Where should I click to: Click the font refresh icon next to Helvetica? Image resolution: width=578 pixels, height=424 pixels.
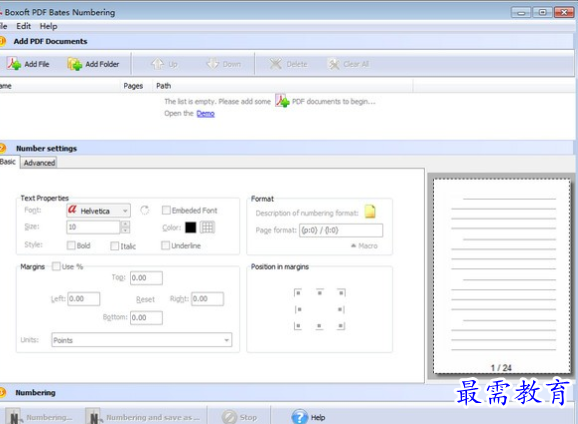(144, 211)
